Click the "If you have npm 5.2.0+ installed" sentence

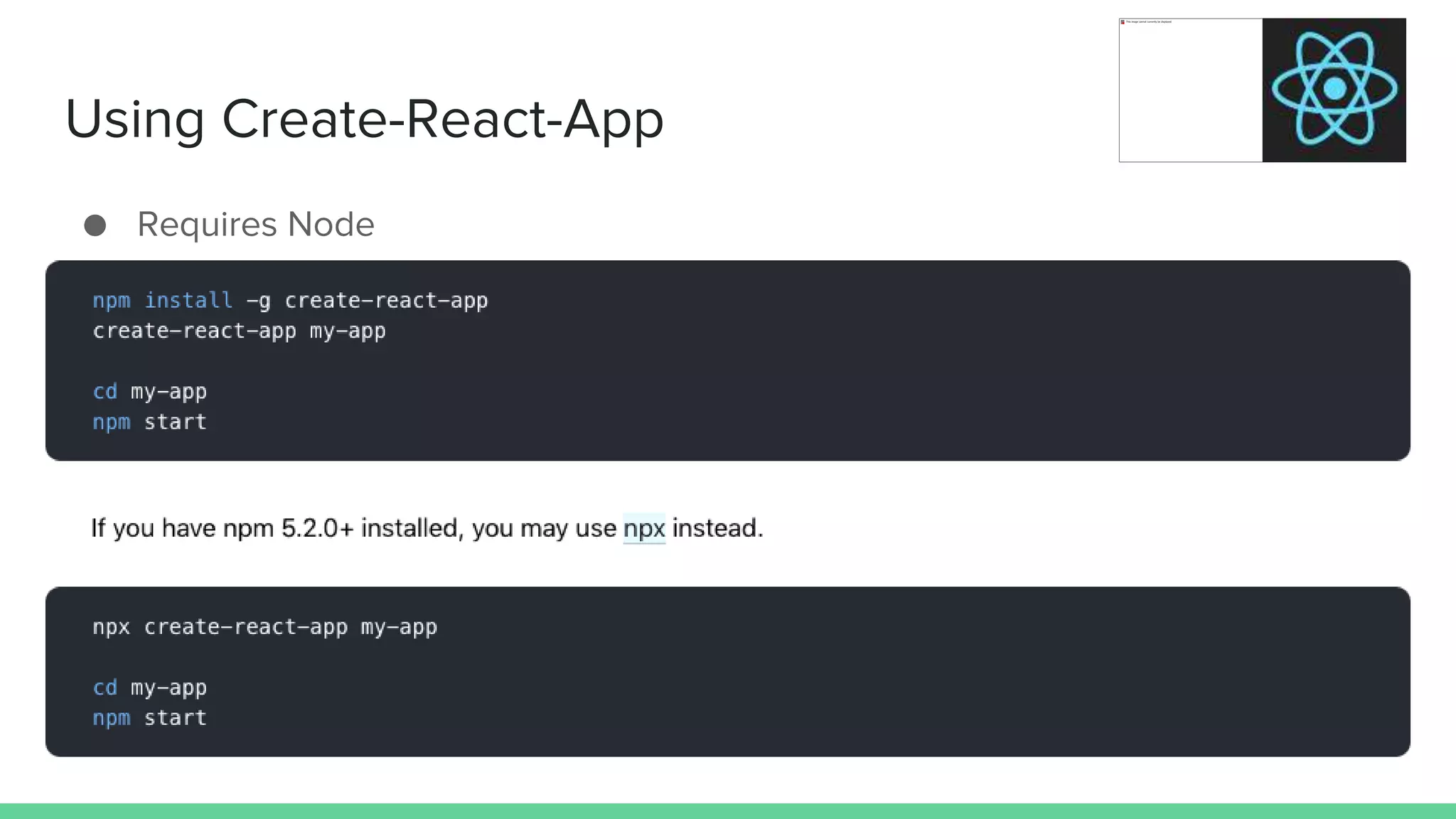click(427, 528)
